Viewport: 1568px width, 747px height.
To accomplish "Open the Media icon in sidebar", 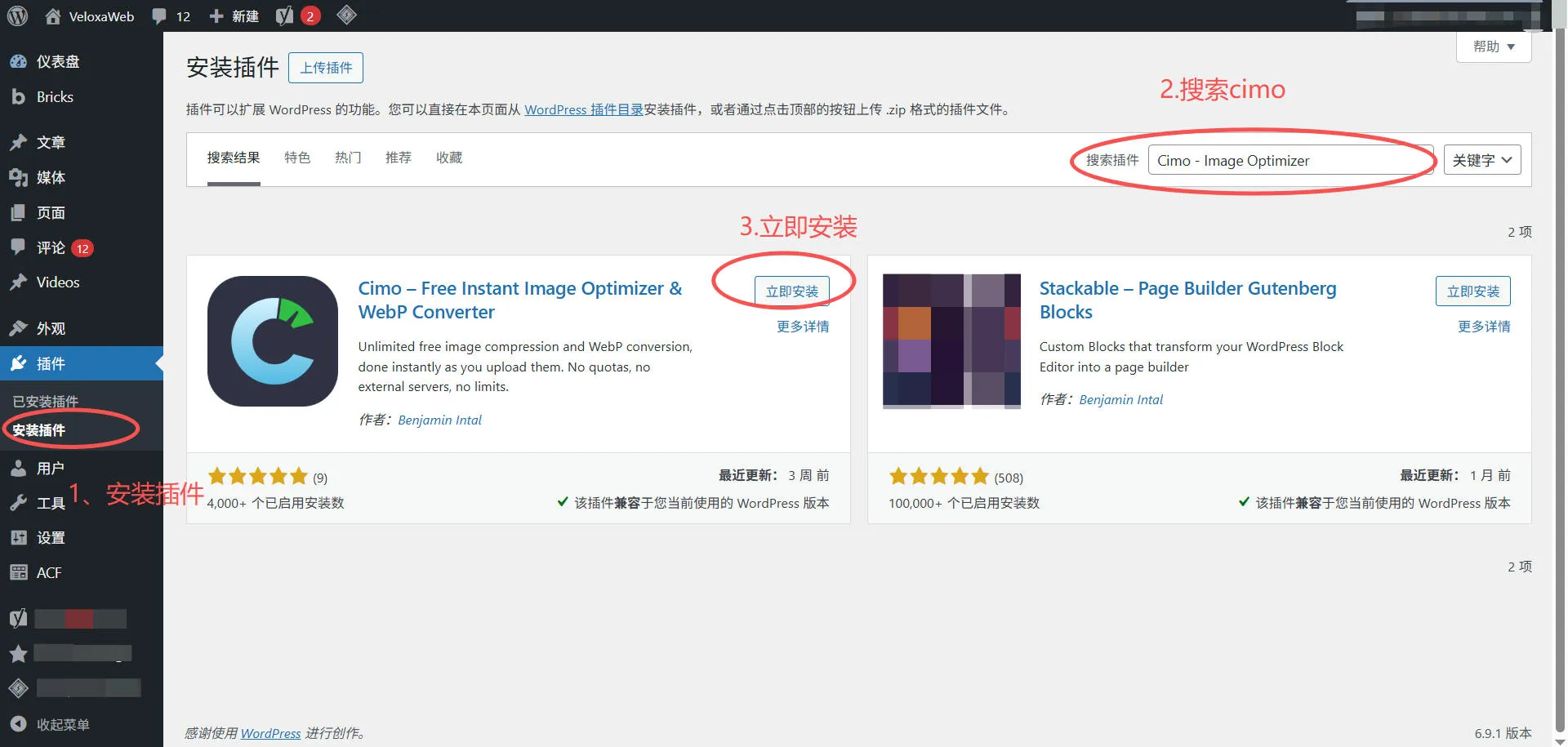I will [x=18, y=178].
